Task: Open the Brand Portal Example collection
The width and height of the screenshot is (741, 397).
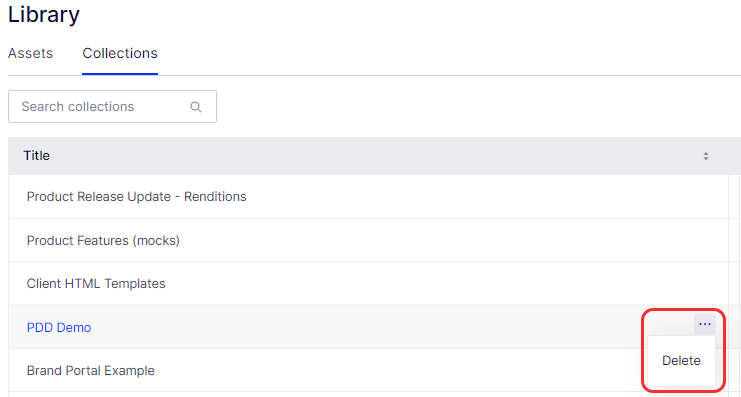Action: (91, 371)
